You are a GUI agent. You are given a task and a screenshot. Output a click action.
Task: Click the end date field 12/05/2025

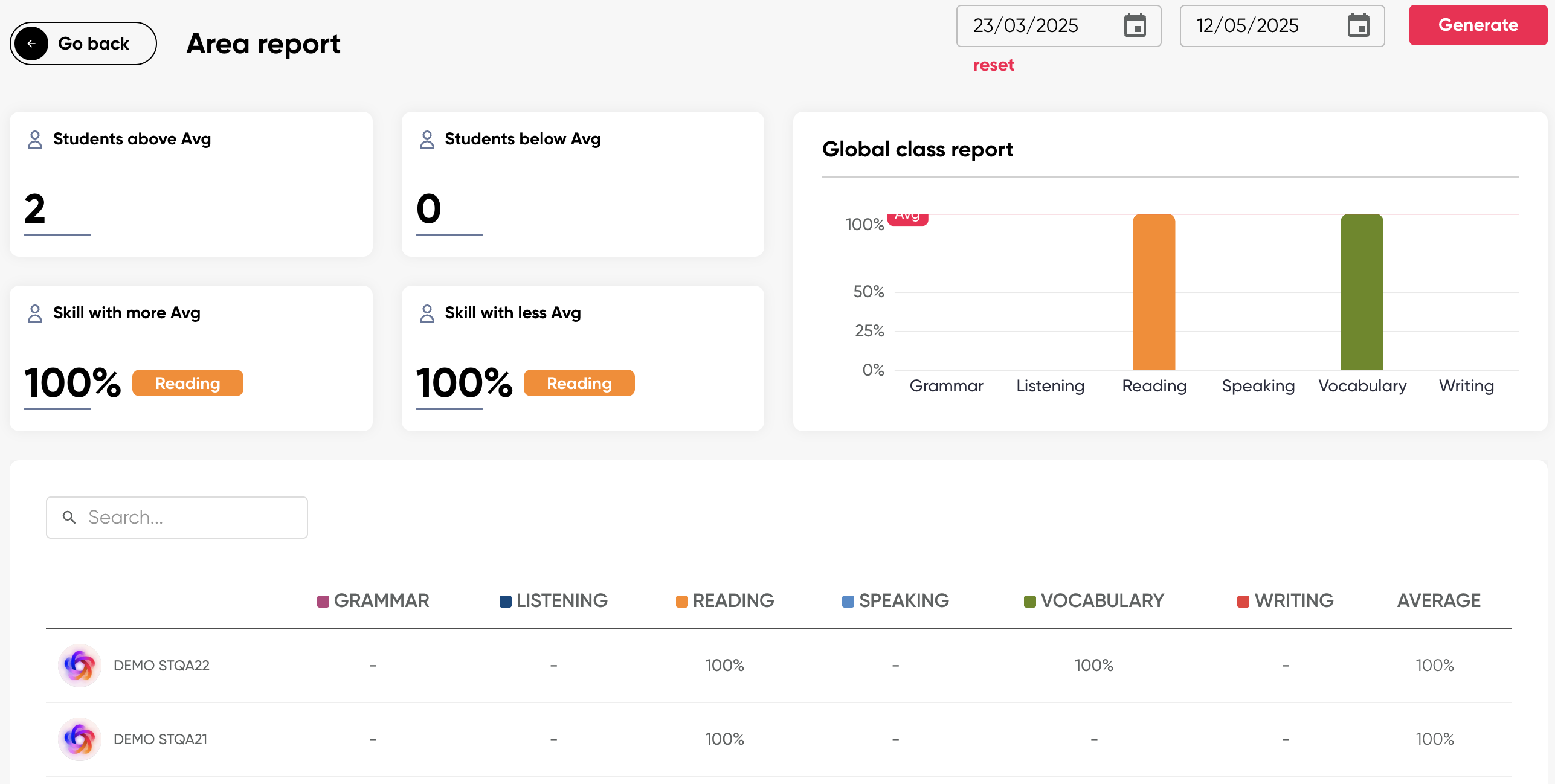coord(1251,25)
